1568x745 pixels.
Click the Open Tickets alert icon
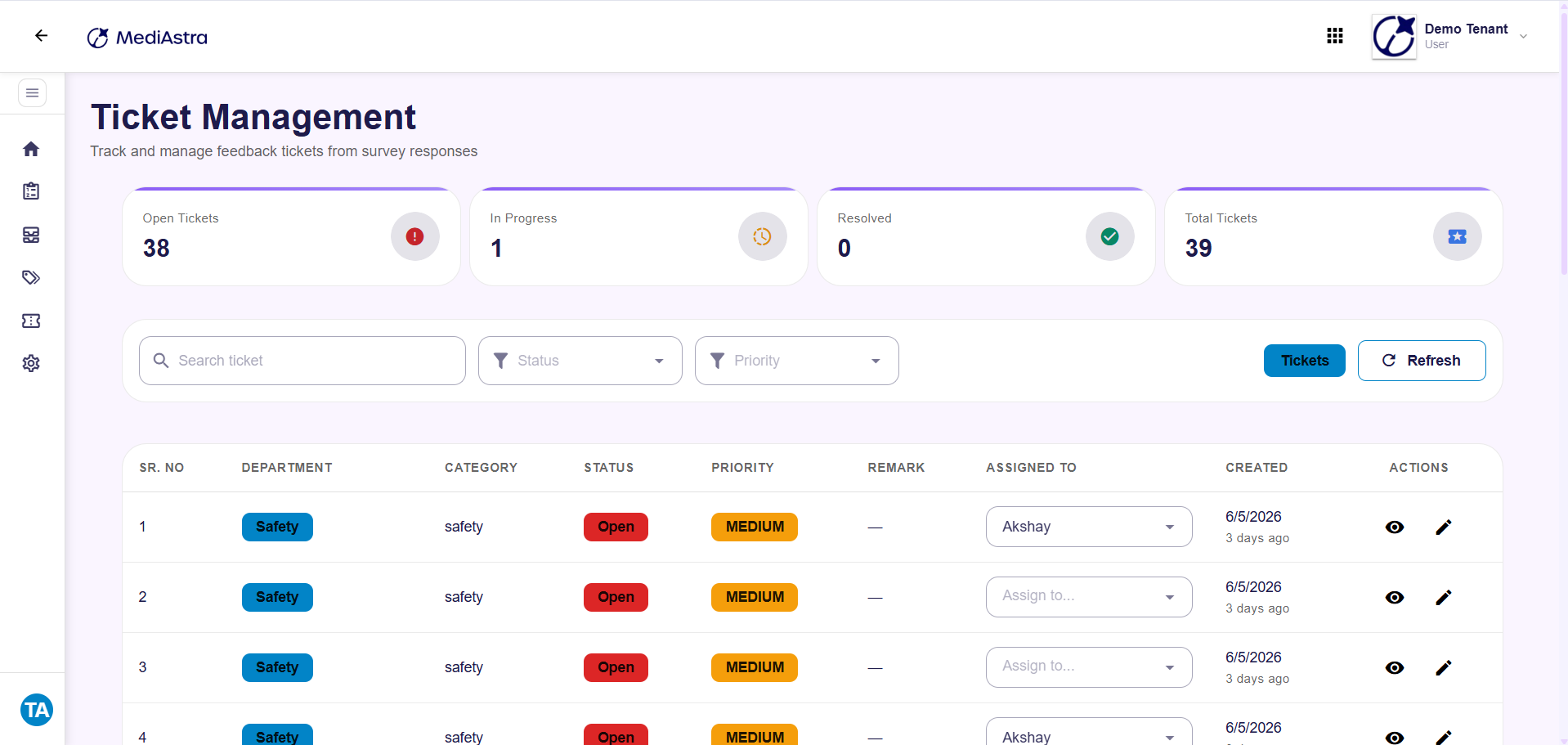(x=415, y=236)
